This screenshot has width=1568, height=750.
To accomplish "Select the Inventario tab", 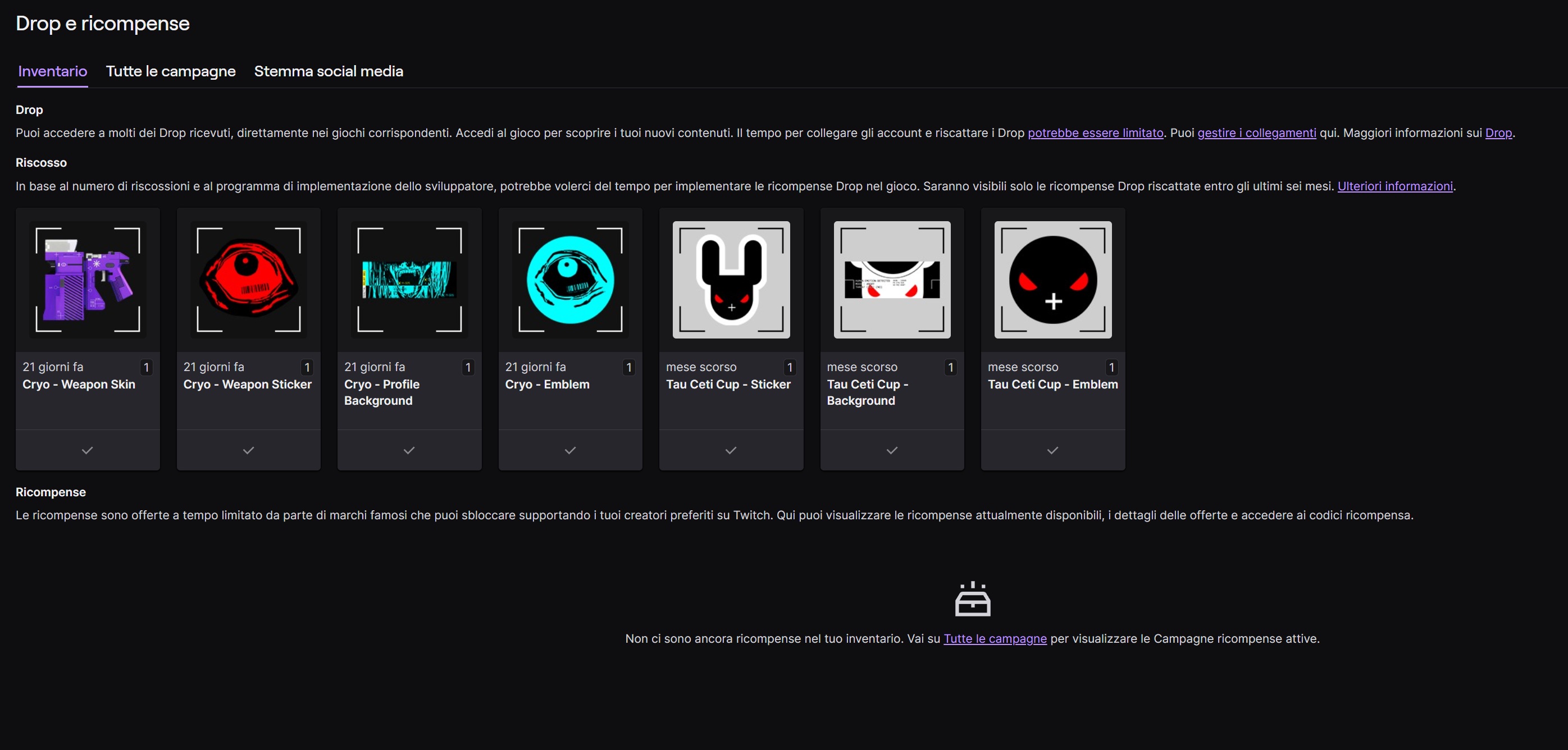I will point(52,71).
